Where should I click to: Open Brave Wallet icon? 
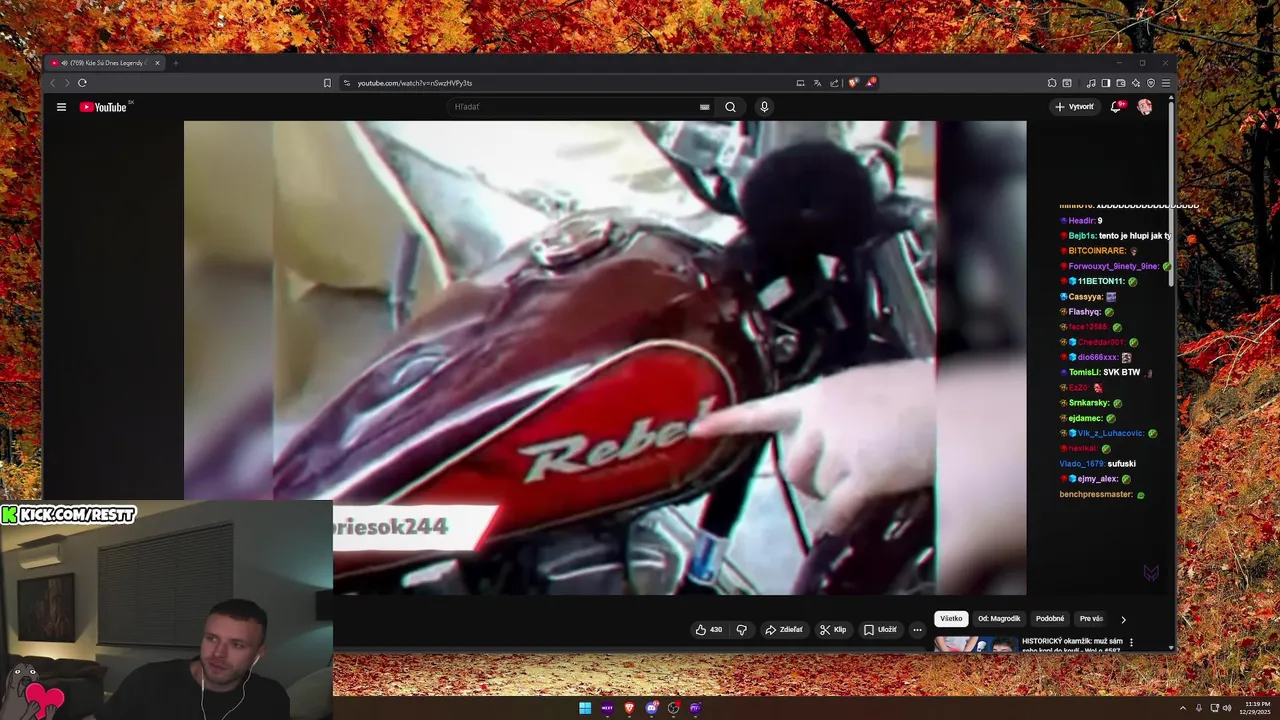[1121, 83]
